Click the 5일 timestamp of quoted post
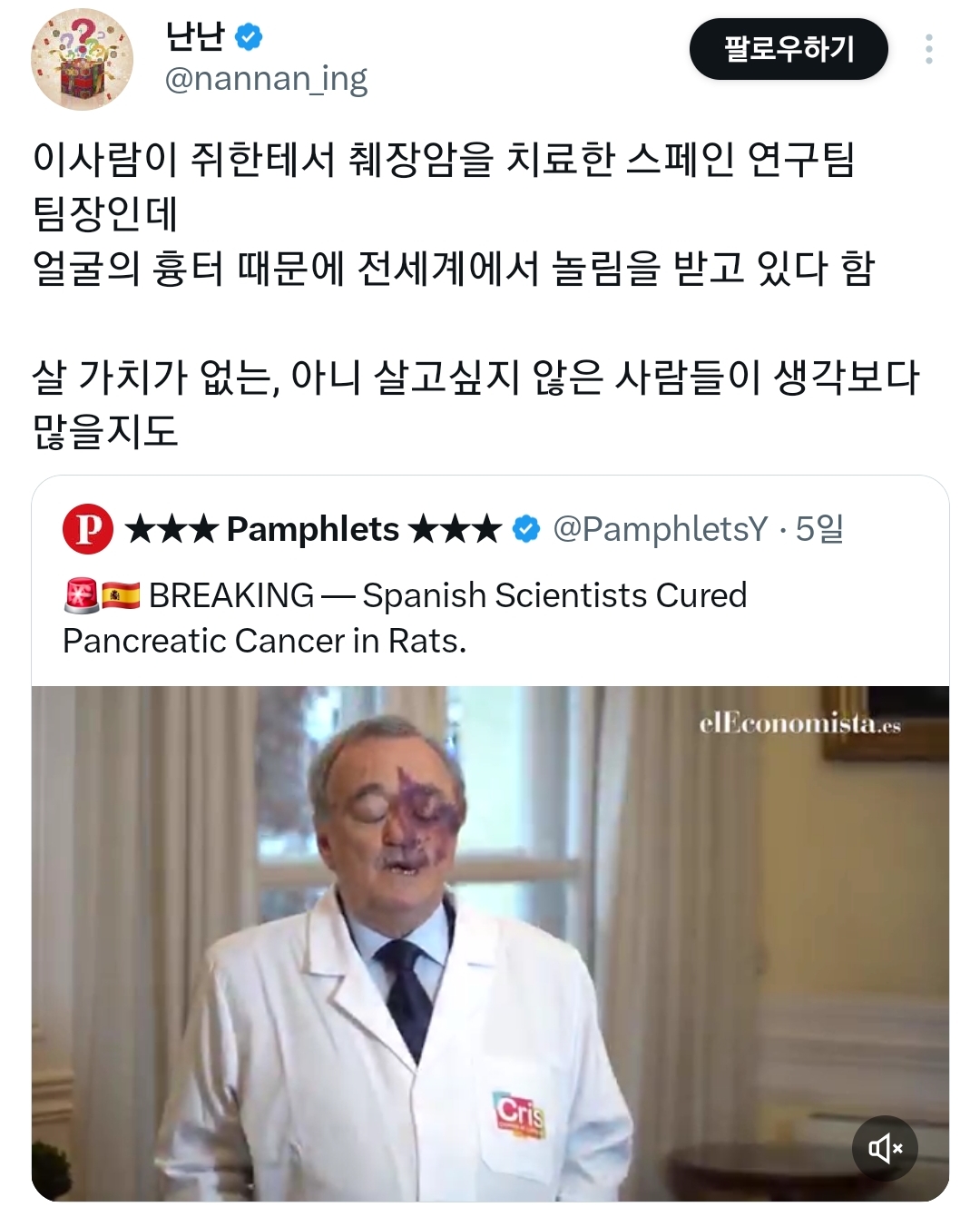Image resolution: width=980 pixels, height=1207 pixels. pyautogui.click(x=819, y=529)
